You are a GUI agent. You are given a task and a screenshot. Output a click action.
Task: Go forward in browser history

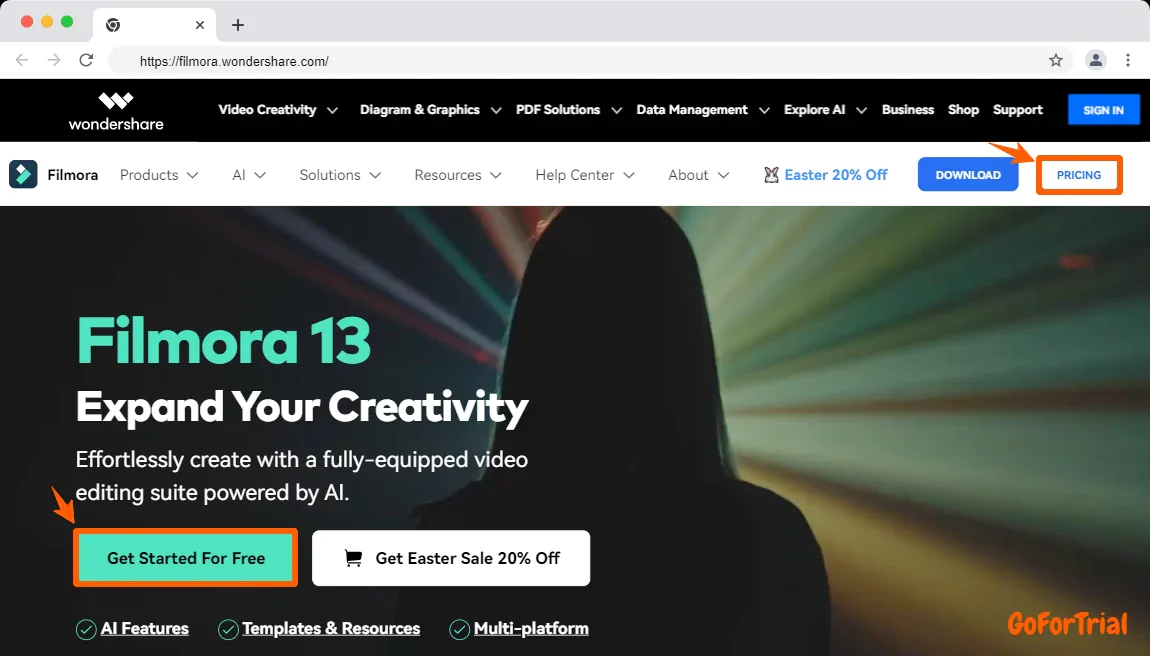54,60
